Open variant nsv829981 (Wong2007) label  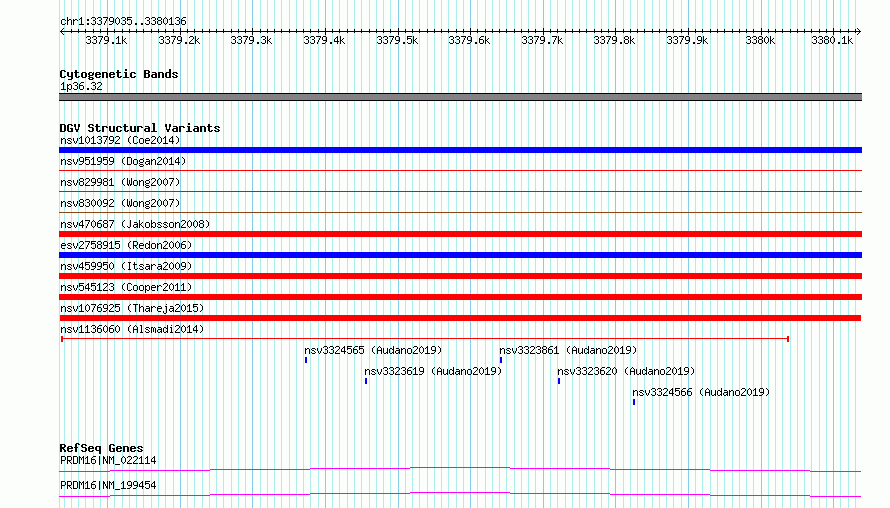point(120,182)
